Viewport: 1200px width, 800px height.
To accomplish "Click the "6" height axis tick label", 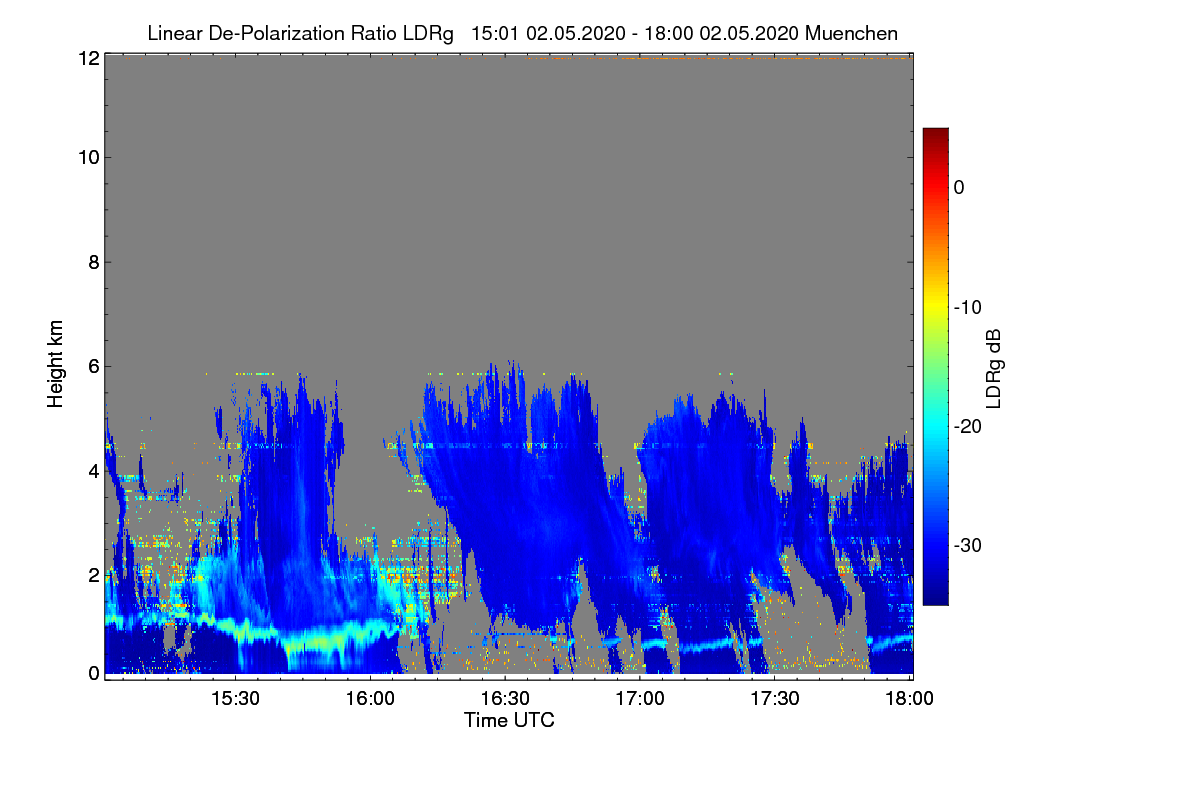I will tap(93, 366).
